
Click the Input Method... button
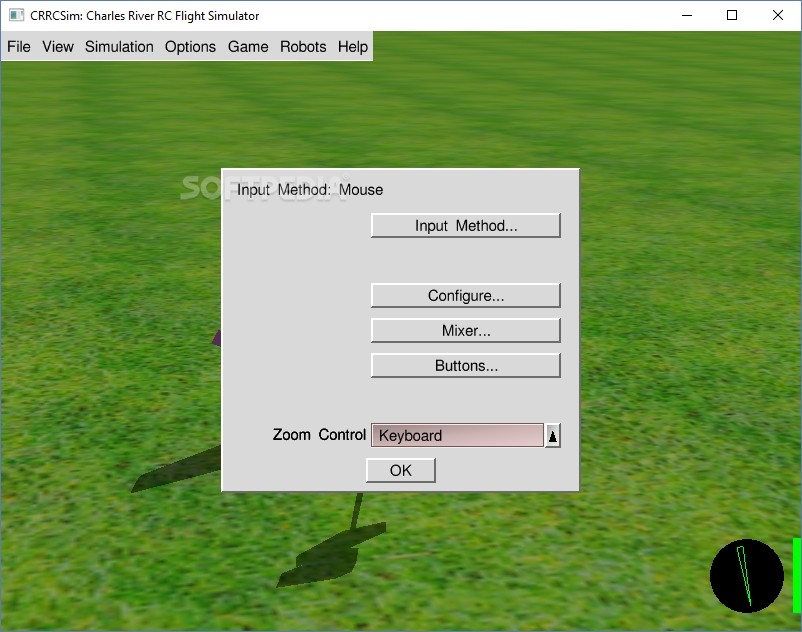(x=466, y=225)
